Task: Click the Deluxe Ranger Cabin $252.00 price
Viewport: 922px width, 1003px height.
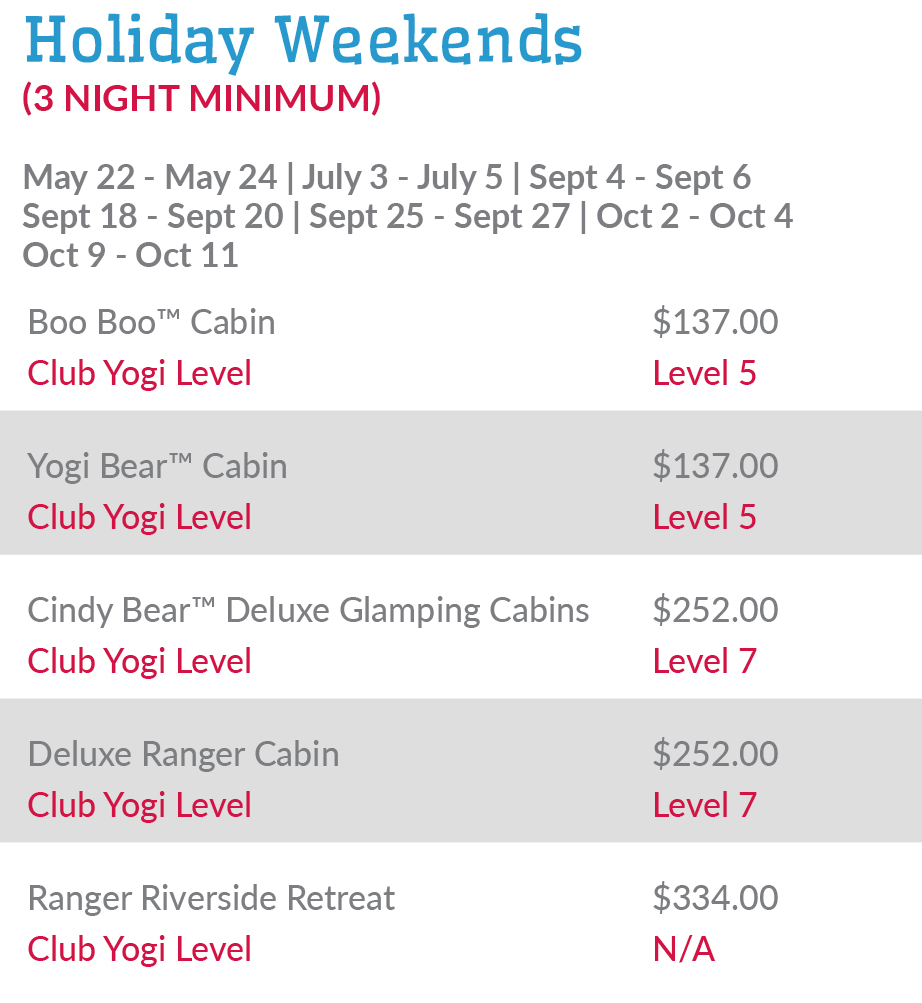Action: click(715, 755)
